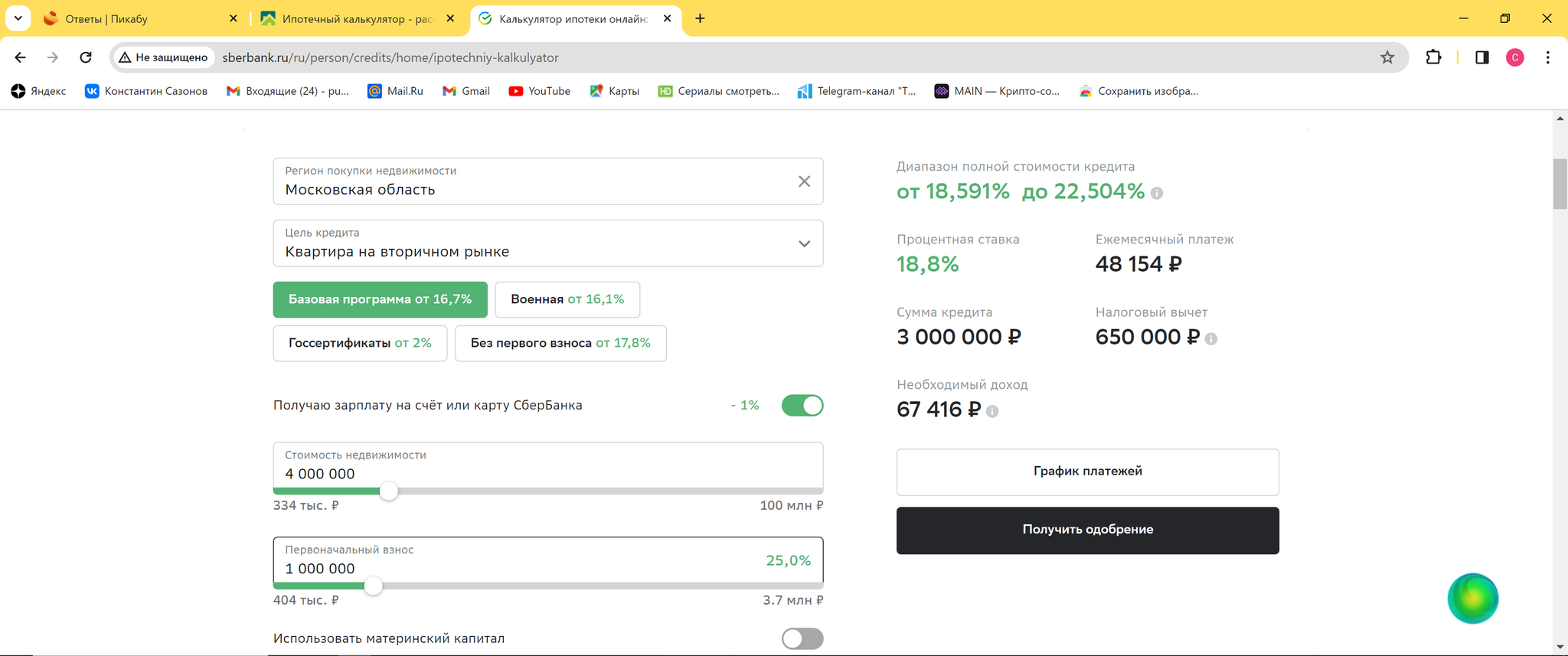Open the Gmail bookmark

pyautogui.click(x=466, y=91)
